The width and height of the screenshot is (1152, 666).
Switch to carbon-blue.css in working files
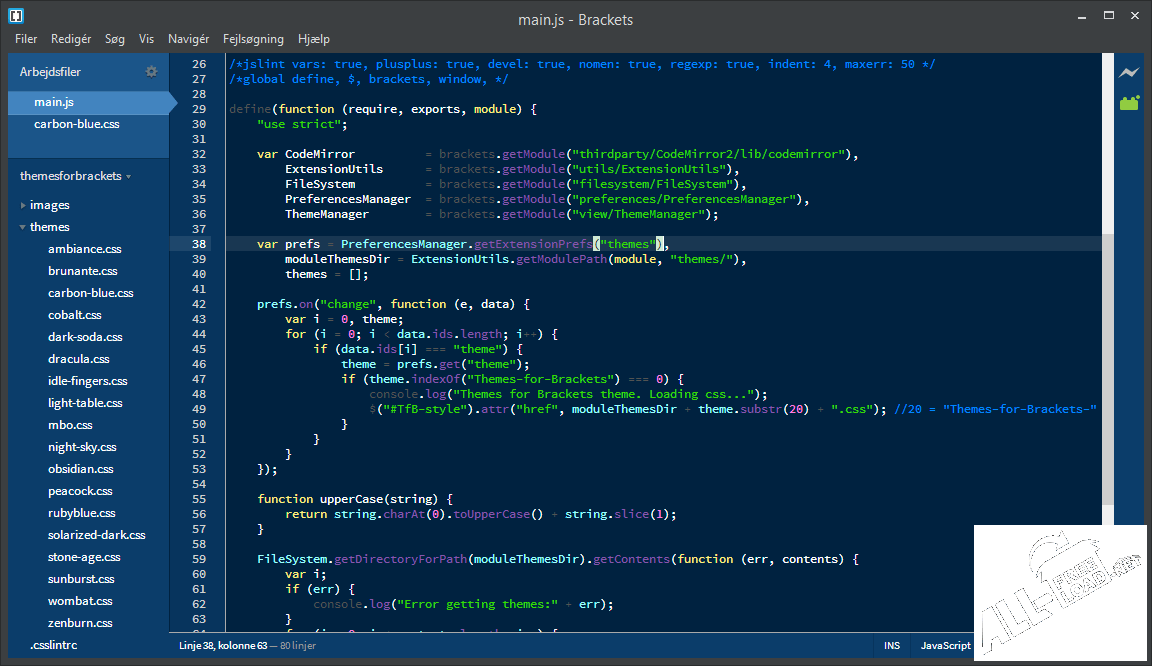click(x=76, y=124)
